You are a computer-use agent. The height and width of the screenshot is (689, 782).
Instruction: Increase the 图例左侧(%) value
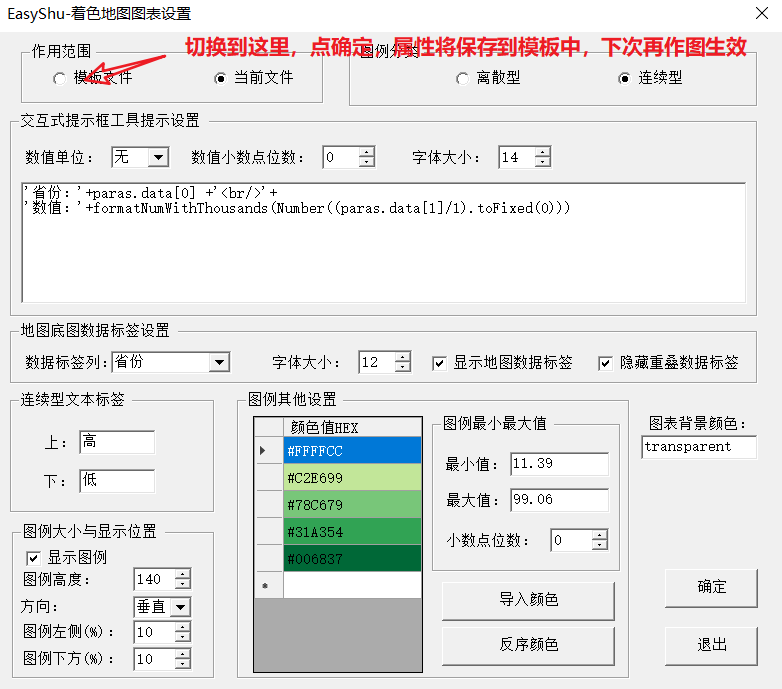(183, 627)
